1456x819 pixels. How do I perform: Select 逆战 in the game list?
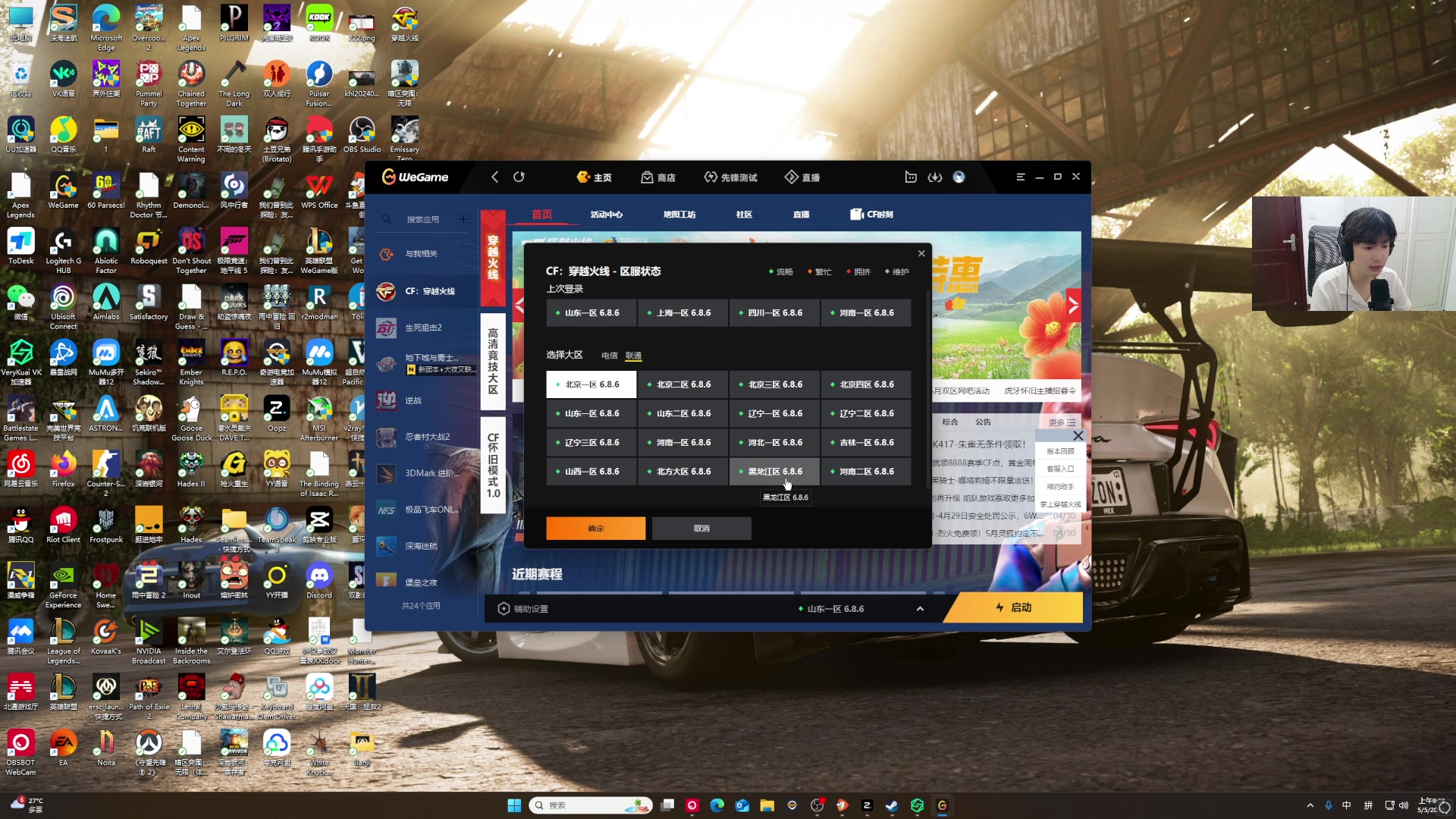413,400
